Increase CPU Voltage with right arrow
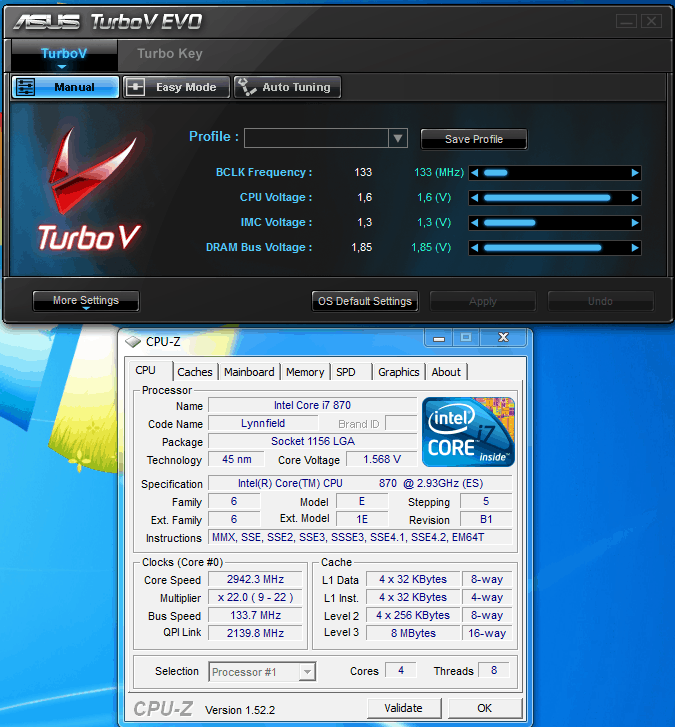This screenshot has height=727, width=675. (635, 198)
